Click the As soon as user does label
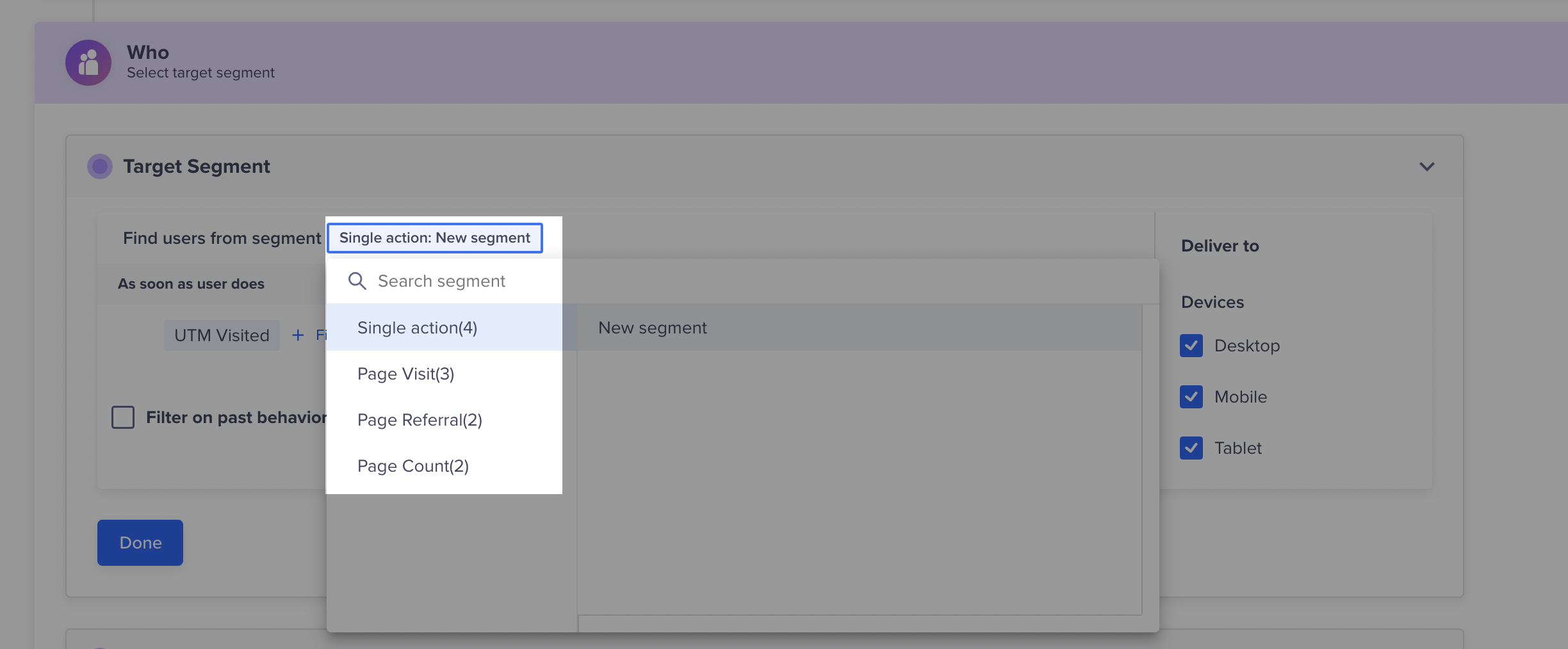The height and width of the screenshot is (649, 1568). click(191, 284)
